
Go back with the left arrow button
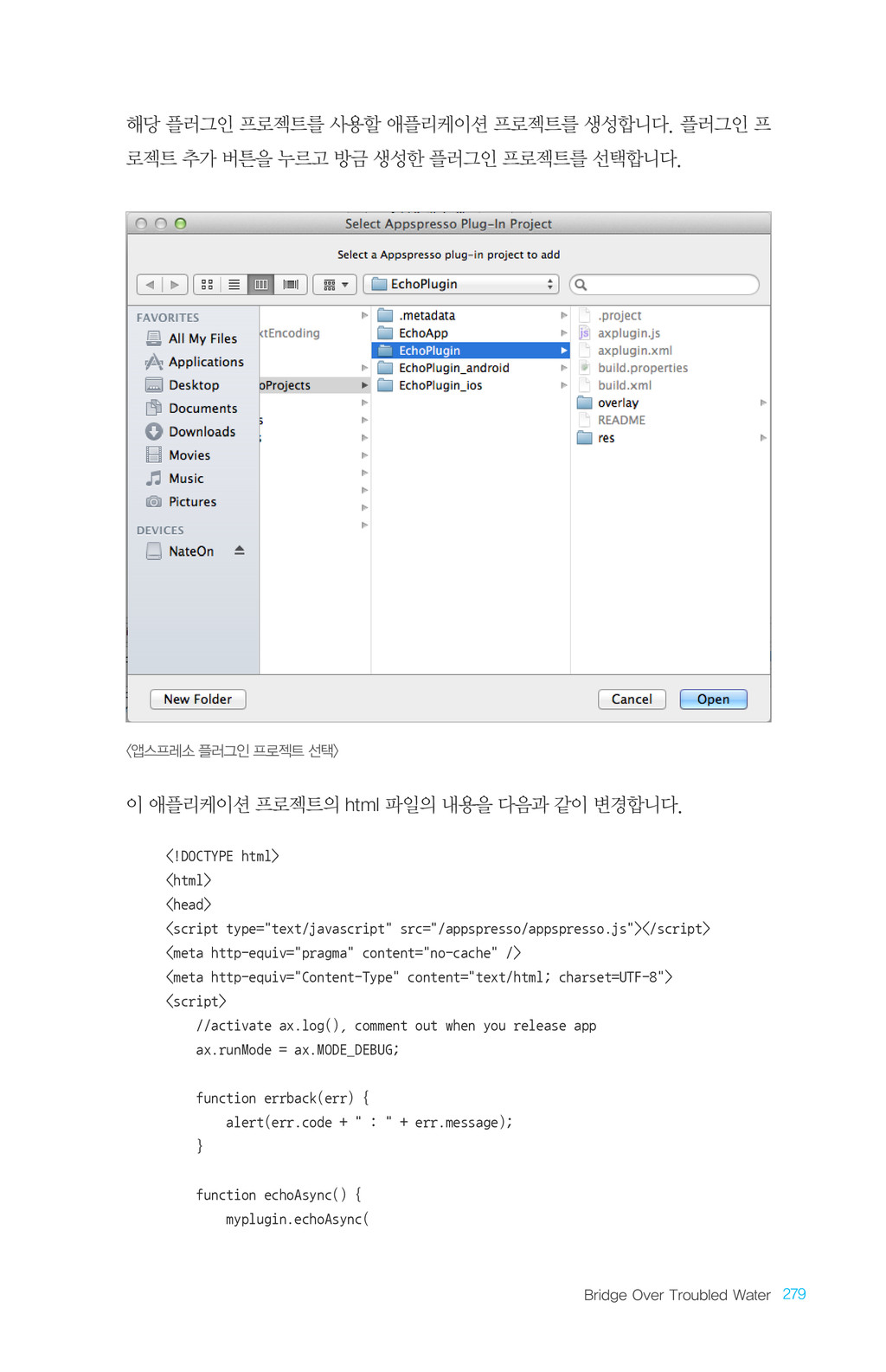(x=150, y=284)
